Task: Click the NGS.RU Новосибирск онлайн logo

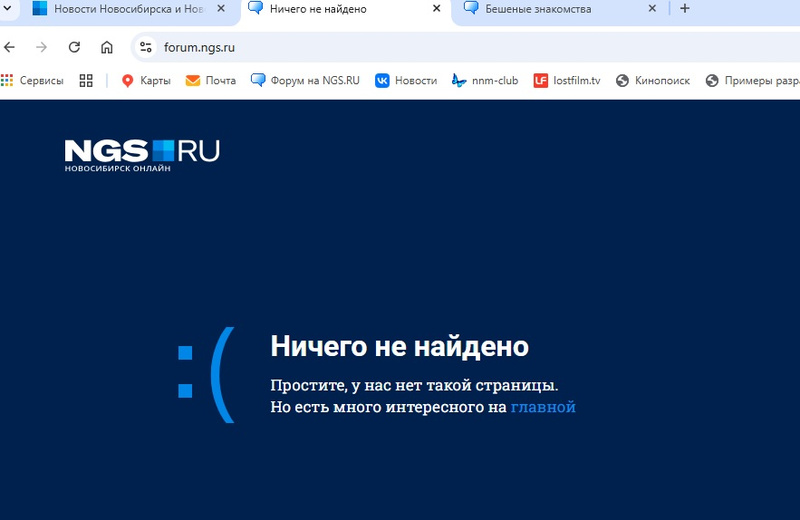Action: coord(142,155)
